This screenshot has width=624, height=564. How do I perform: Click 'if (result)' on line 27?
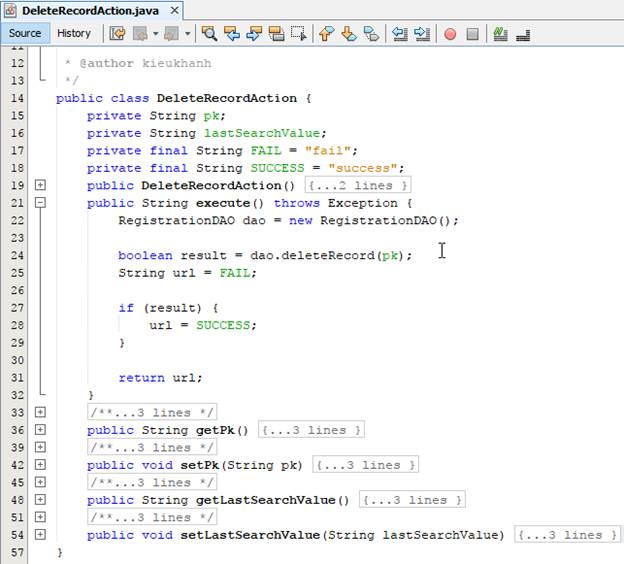(x=160, y=308)
